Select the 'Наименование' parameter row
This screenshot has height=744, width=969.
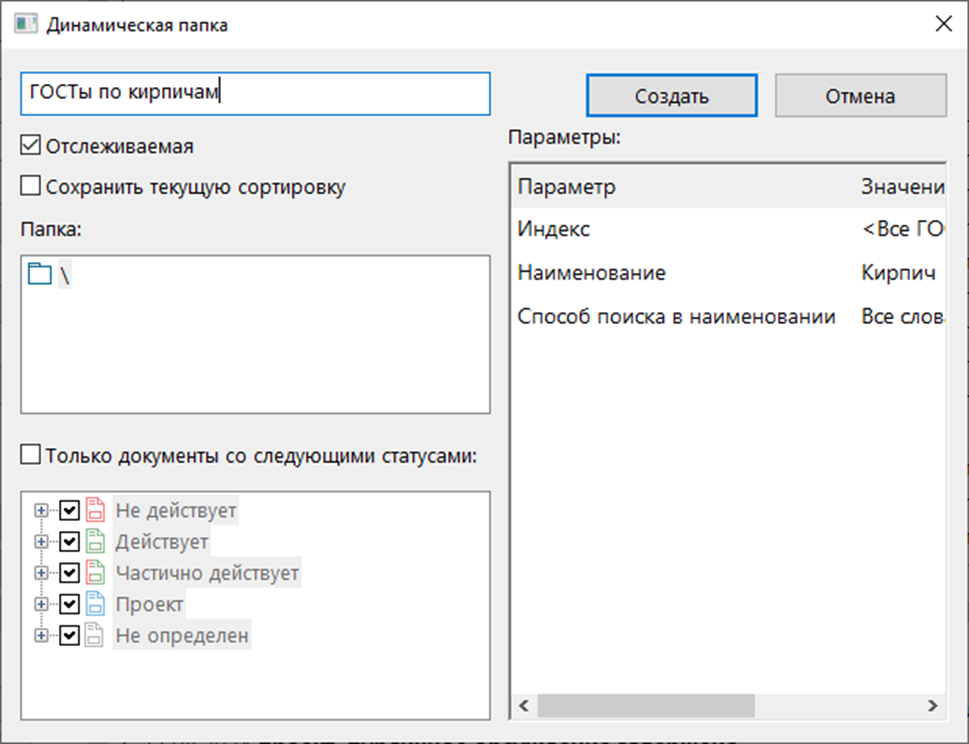[x=729, y=273]
